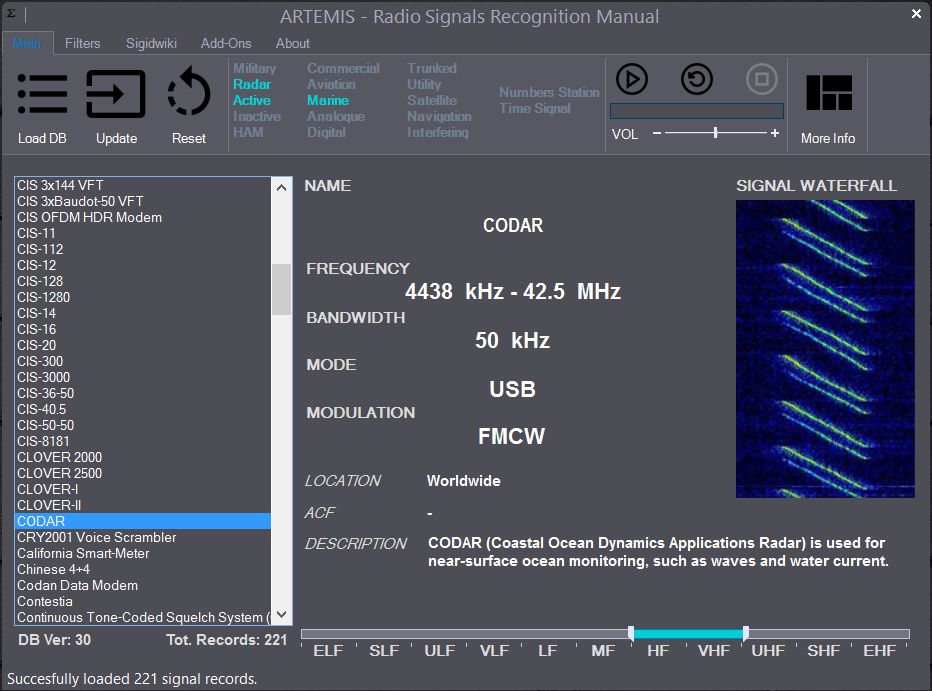Toggle the Marine category filter
Image resolution: width=932 pixels, height=691 pixels.
tap(328, 101)
